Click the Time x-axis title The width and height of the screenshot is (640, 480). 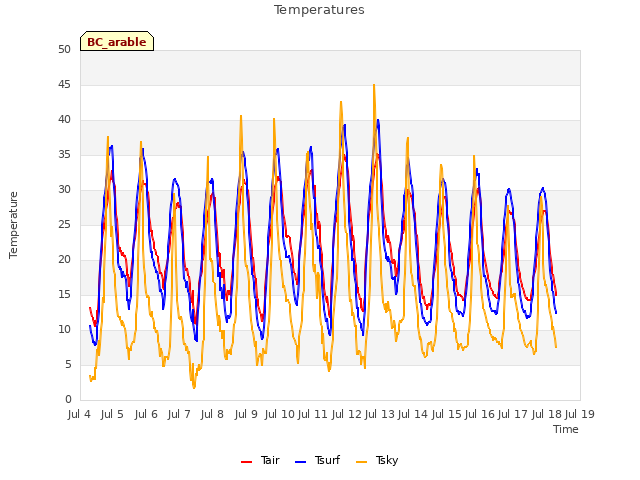coord(566,429)
